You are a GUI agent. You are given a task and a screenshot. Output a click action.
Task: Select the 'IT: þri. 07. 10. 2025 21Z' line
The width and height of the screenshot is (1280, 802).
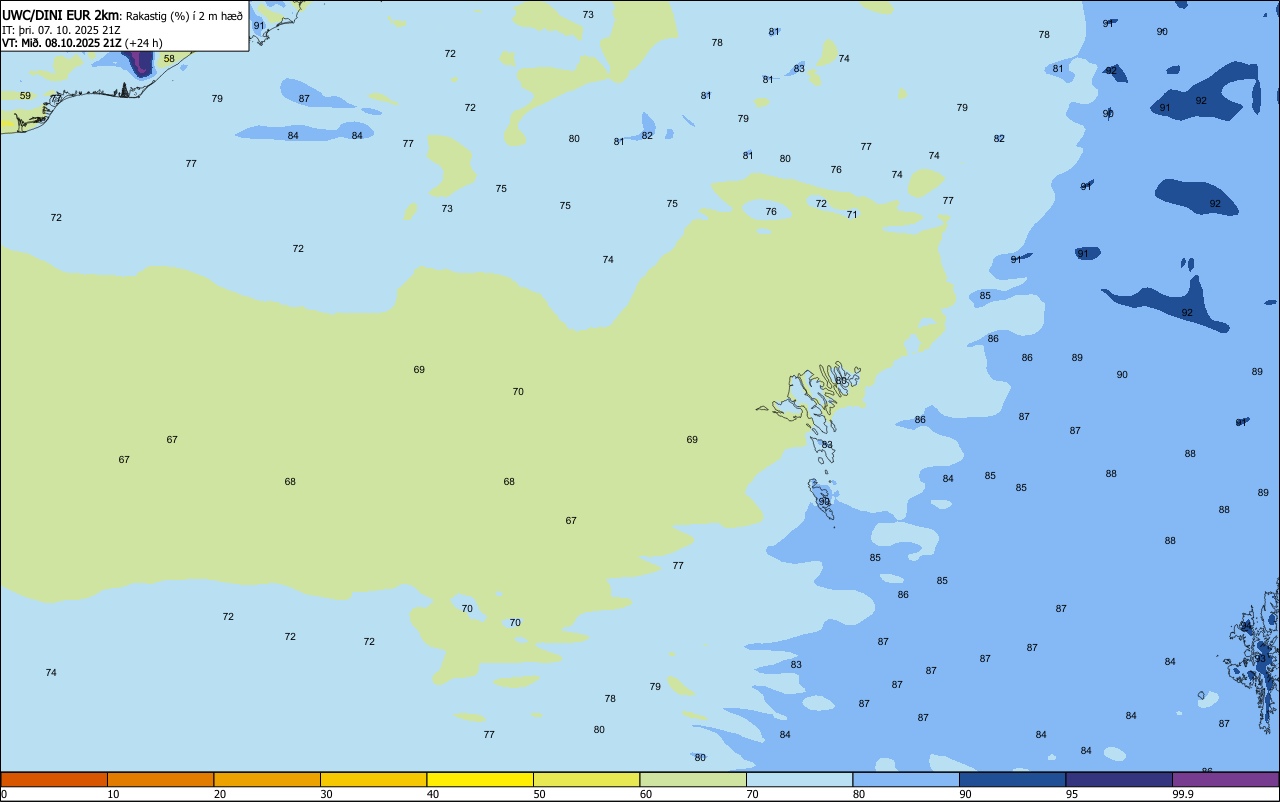(x=62, y=30)
